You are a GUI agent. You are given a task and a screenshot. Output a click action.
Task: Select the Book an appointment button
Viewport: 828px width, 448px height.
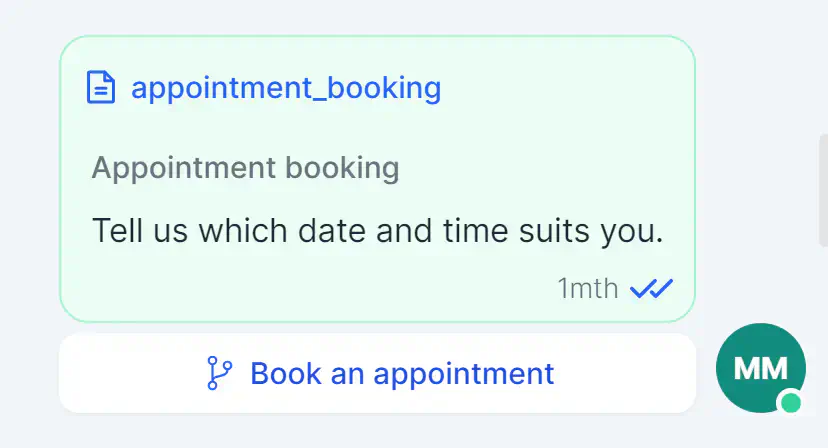pos(377,373)
